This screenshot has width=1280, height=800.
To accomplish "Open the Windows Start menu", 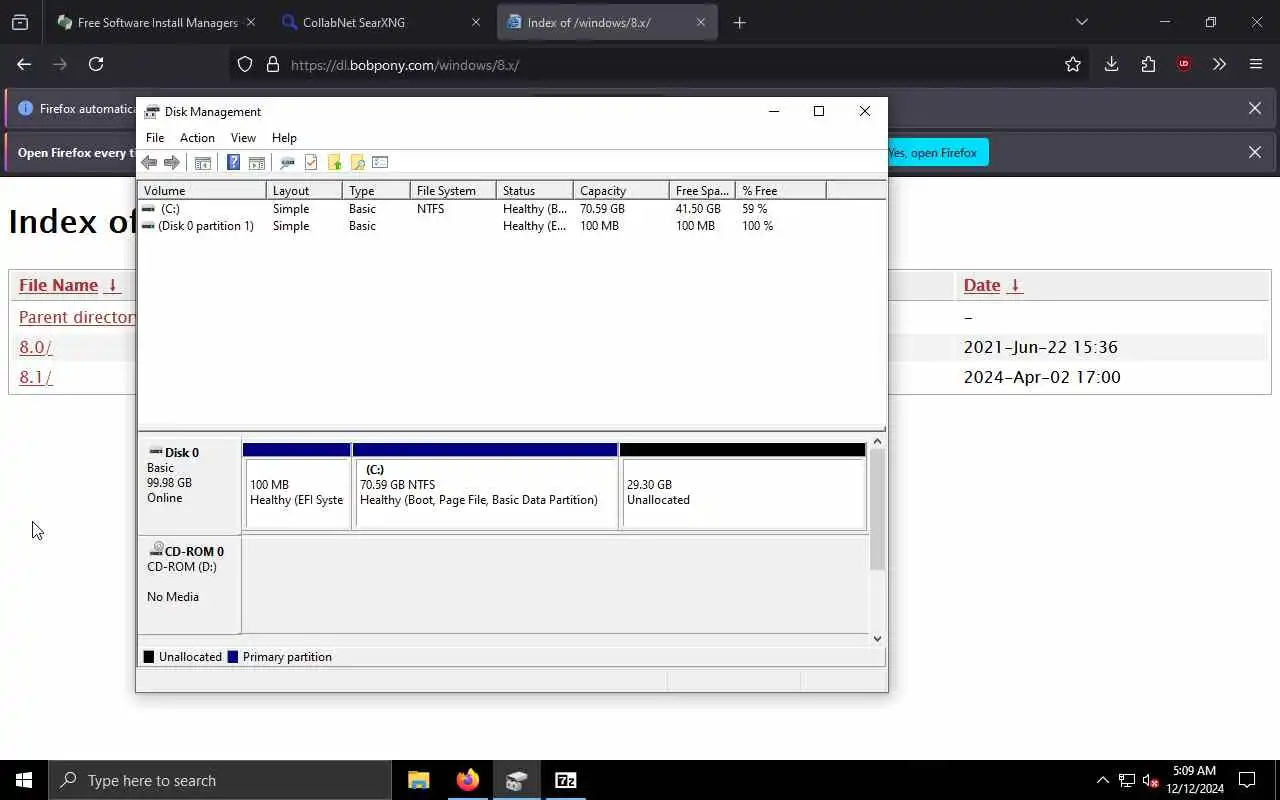I will click(24, 780).
